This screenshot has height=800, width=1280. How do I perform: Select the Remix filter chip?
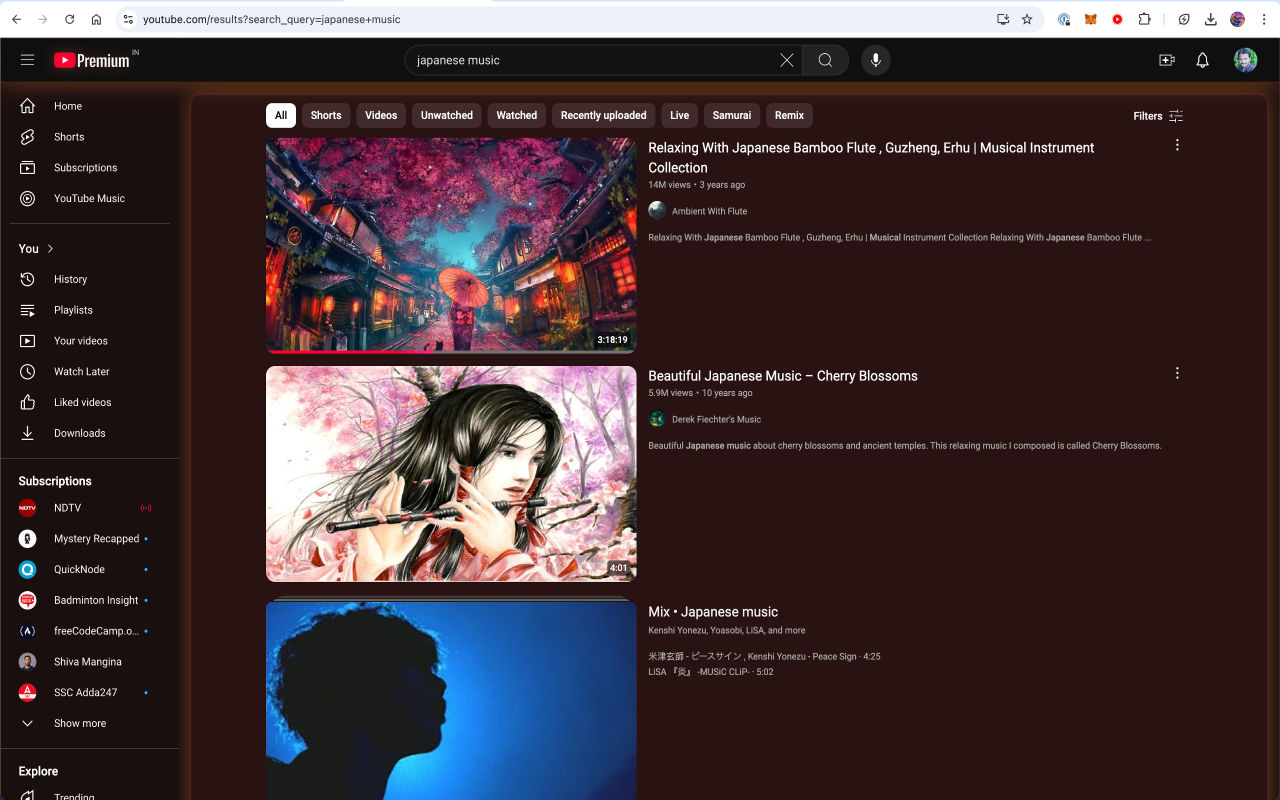pyautogui.click(x=789, y=115)
